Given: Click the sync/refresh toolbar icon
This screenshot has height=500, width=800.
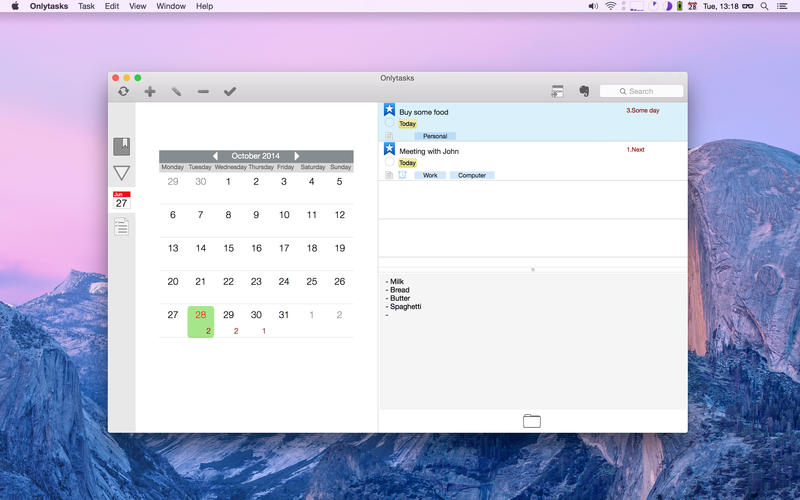Looking at the screenshot, I should [123, 91].
